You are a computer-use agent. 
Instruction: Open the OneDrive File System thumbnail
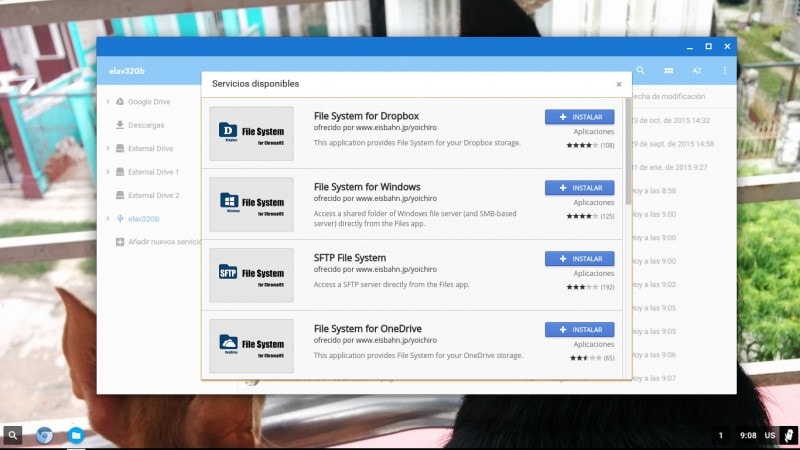coord(251,346)
